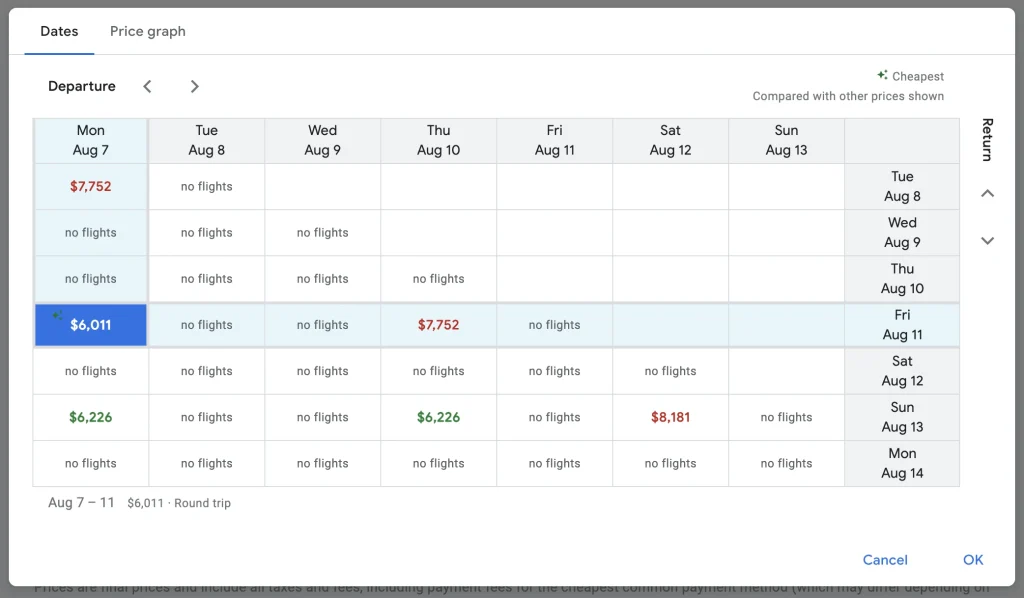Image resolution: width=1024 pixels, height=598 pixels.
Task: Click 'no flights' for Fri Aug 11 departure, Fri Aug 11 return
Action: (554, 324)
